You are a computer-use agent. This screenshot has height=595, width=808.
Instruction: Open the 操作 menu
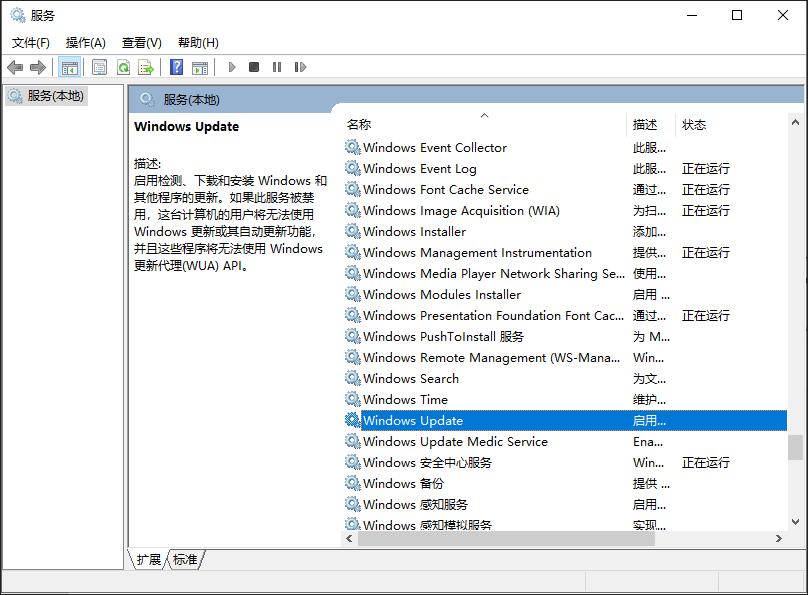click(x=85, y=42)
